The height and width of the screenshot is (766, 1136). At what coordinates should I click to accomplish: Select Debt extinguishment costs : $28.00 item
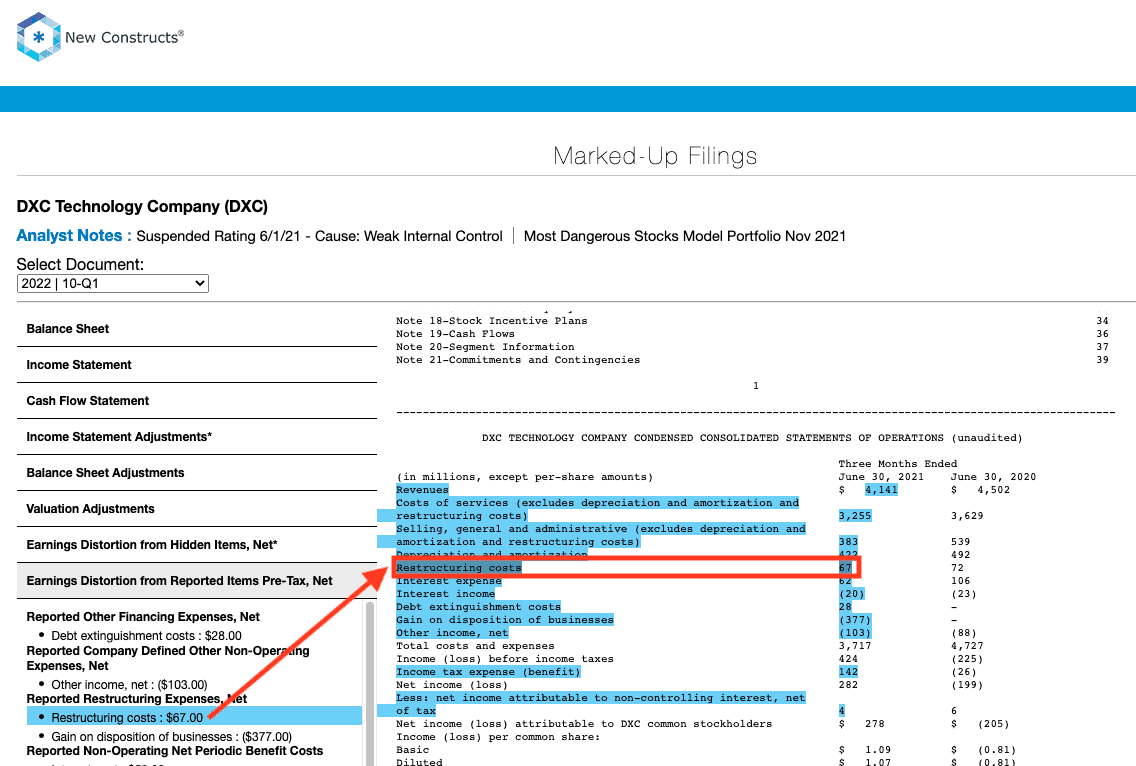[146, 636]
